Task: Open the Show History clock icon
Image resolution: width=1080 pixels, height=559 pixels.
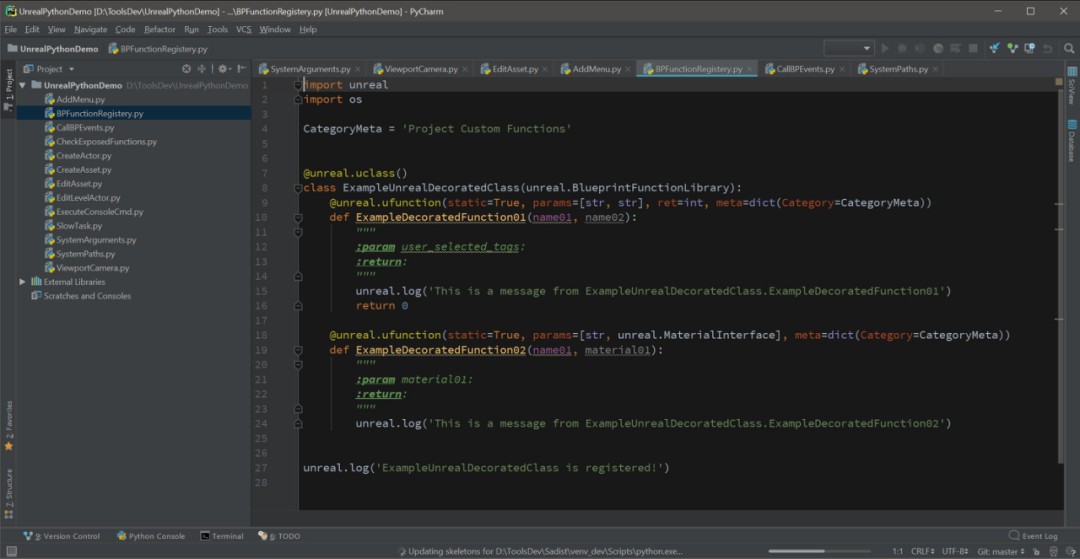Action: pos(1030,48)
